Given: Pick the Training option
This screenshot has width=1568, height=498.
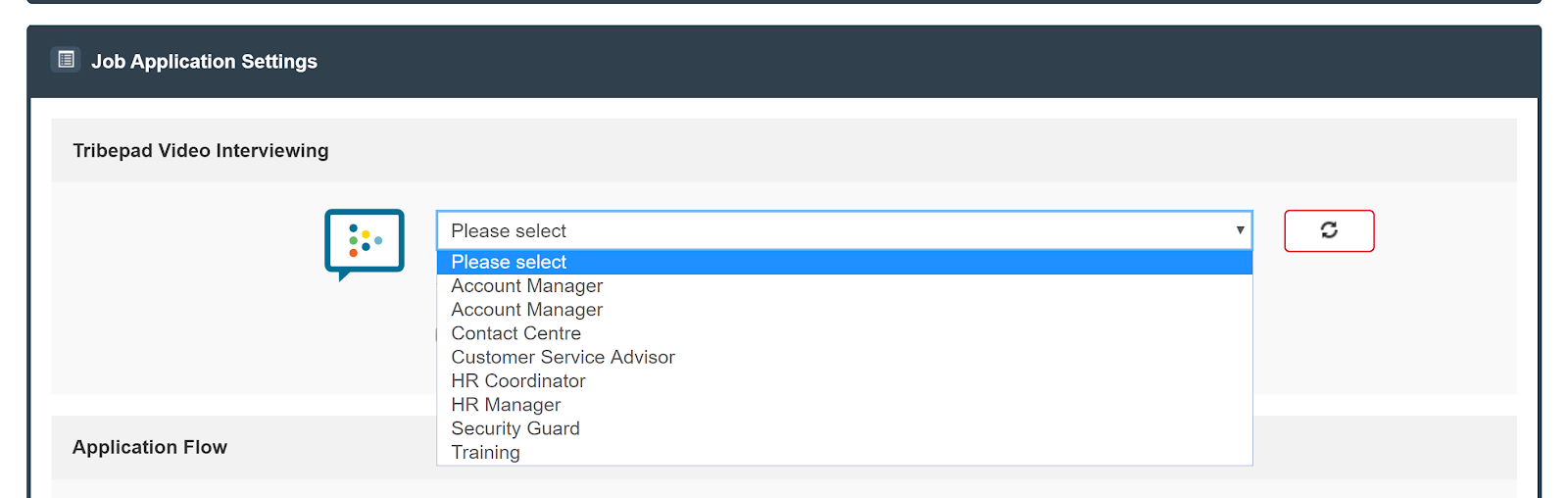Looking at the screenshot, I should [844, 453].
